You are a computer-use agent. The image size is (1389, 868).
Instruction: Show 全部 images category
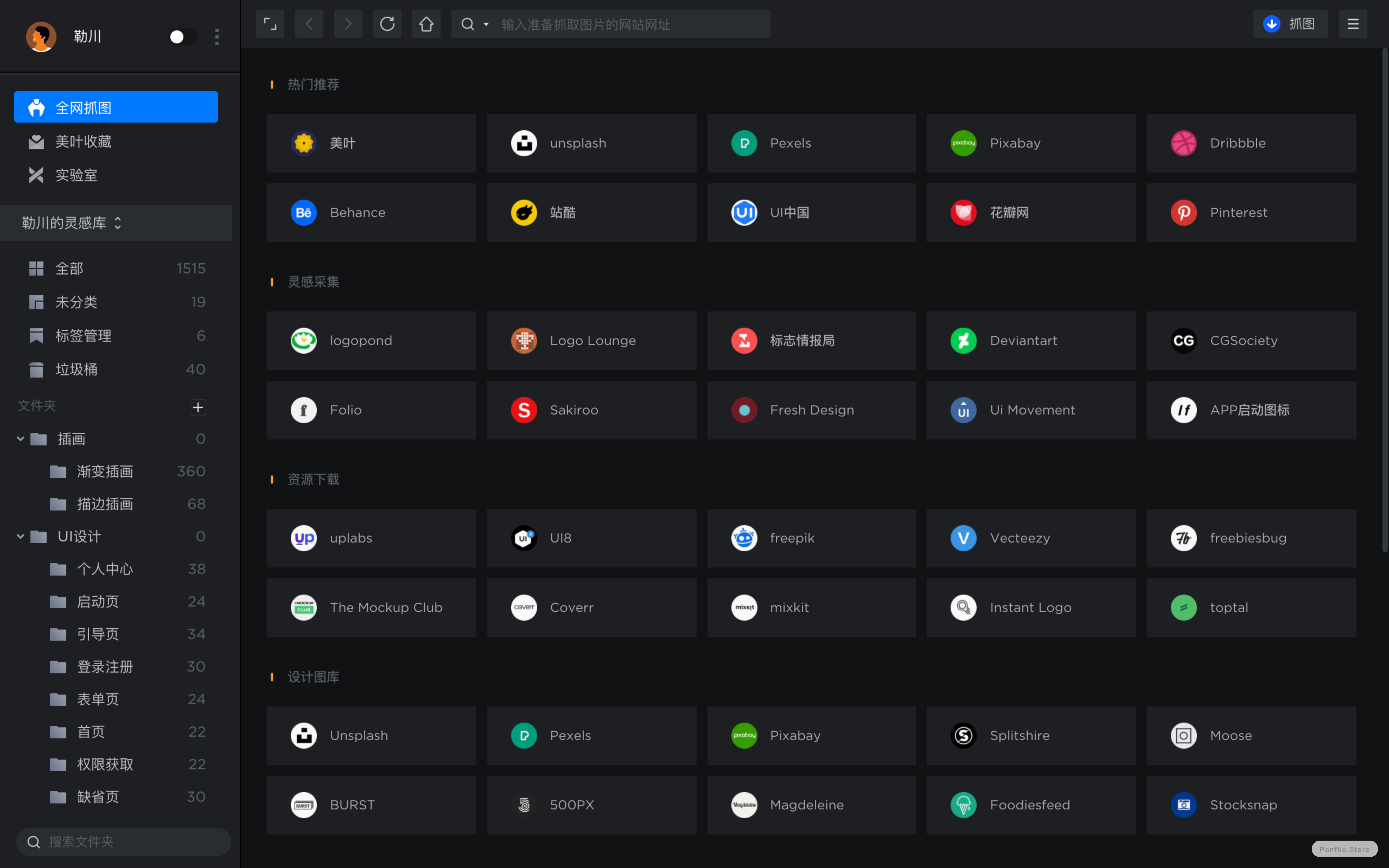coord(116,268)
